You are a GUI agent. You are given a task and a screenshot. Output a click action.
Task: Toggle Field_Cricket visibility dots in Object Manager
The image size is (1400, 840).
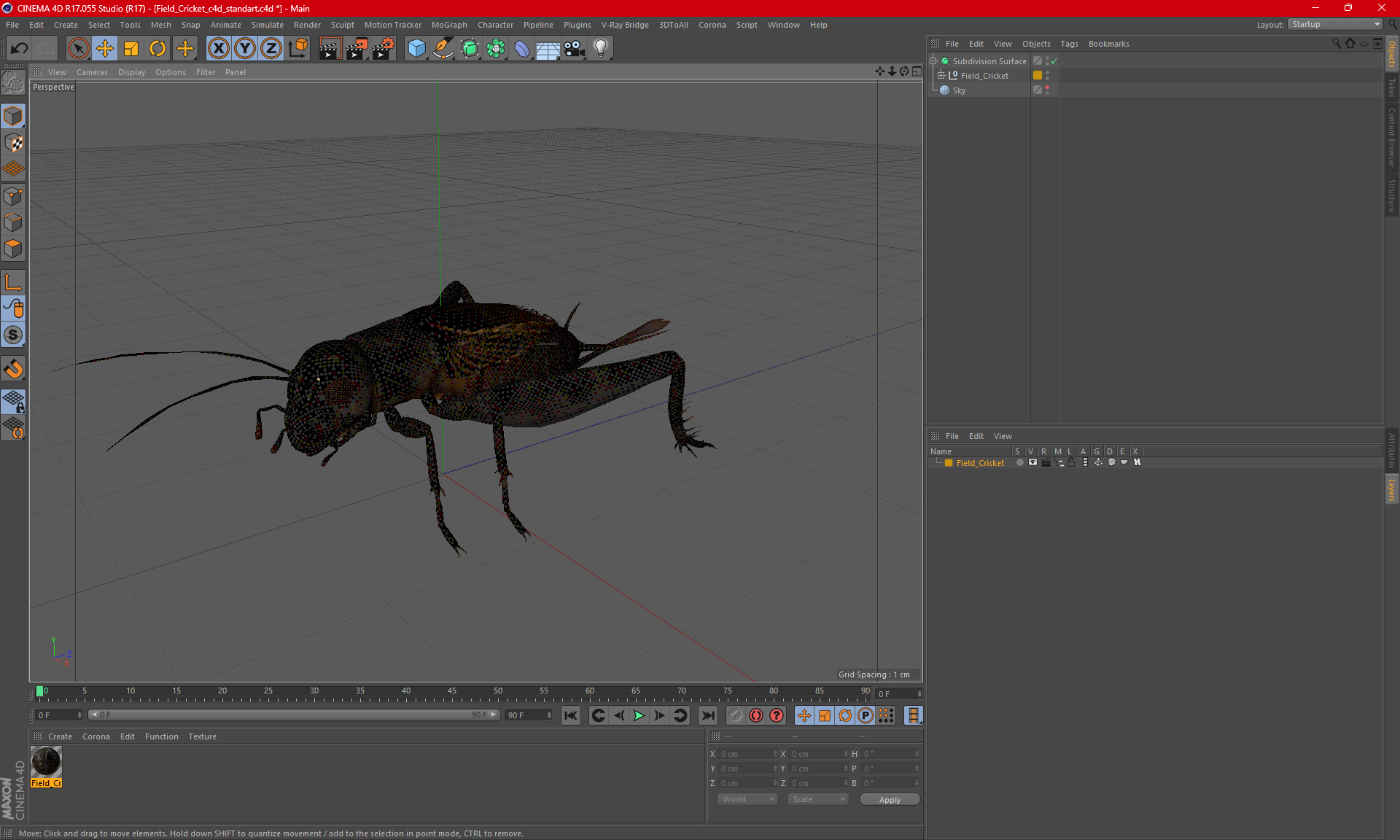[x=1048, y=75]
